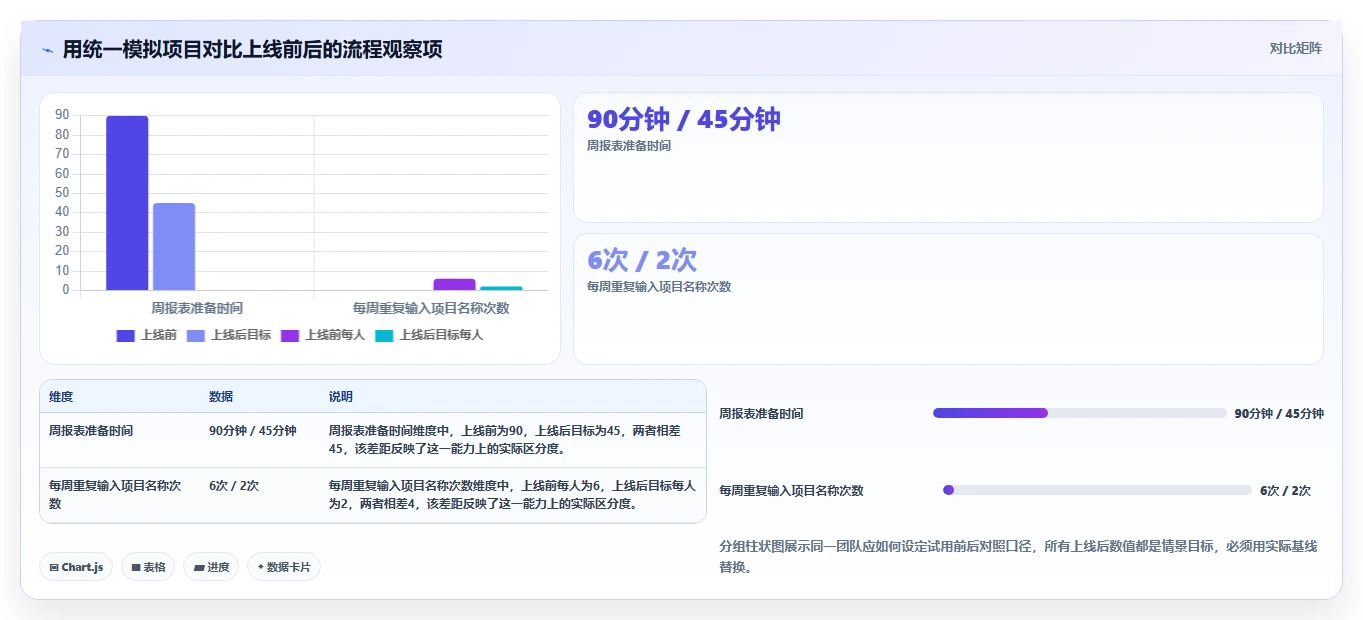Click the 表格 tag chip

148,567
